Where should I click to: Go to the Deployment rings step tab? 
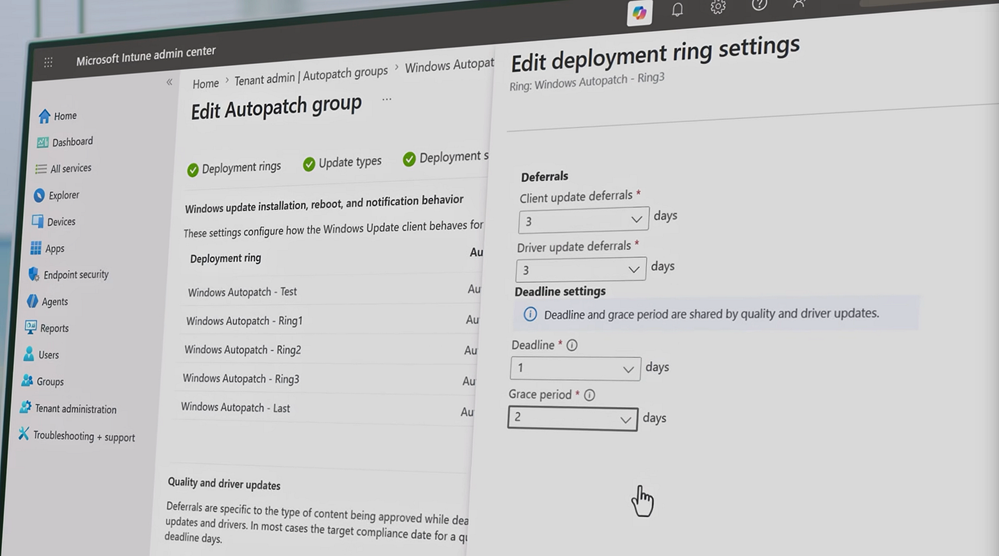click(234, 168)
